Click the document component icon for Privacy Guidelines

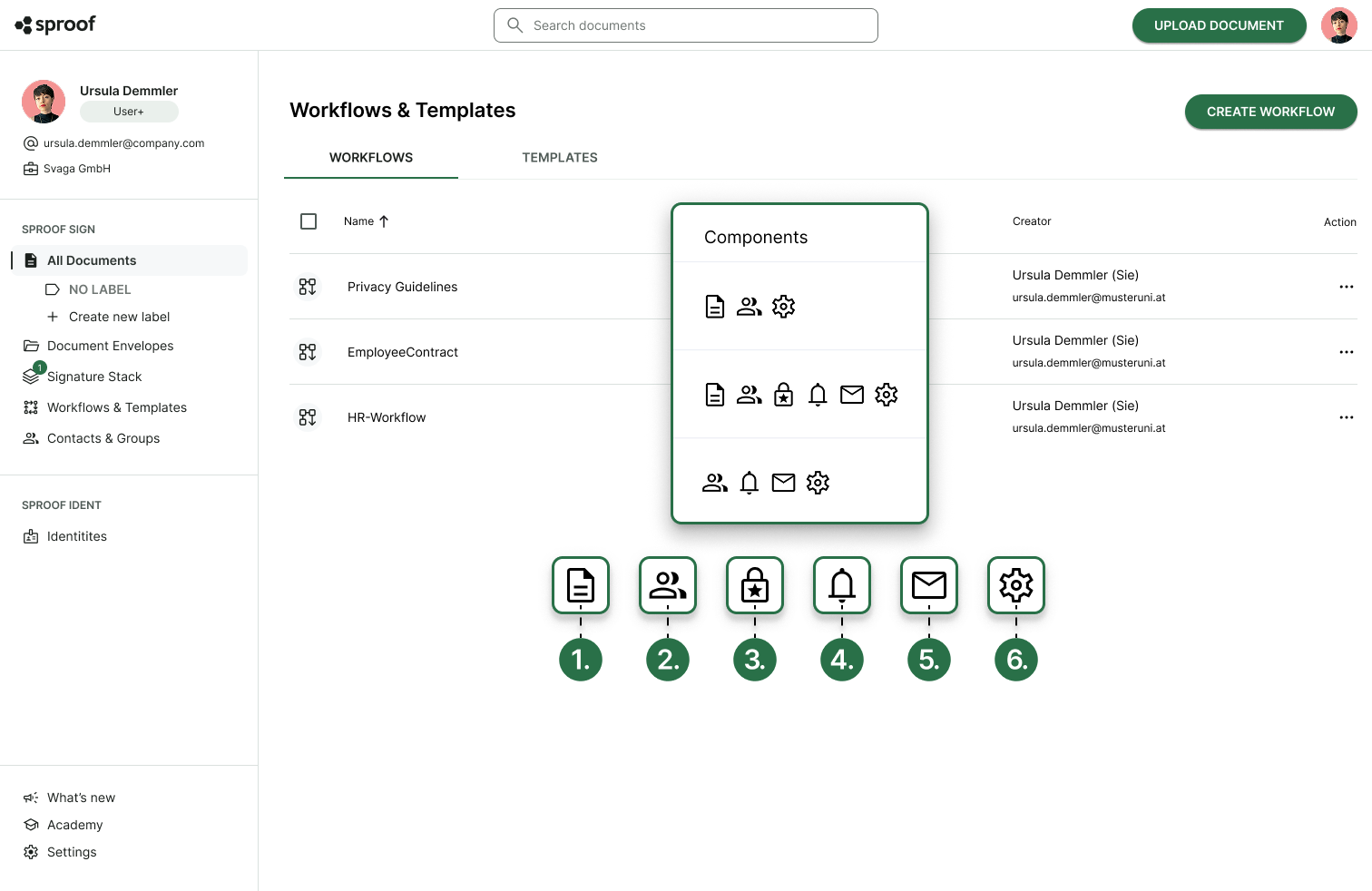(715, 307)
